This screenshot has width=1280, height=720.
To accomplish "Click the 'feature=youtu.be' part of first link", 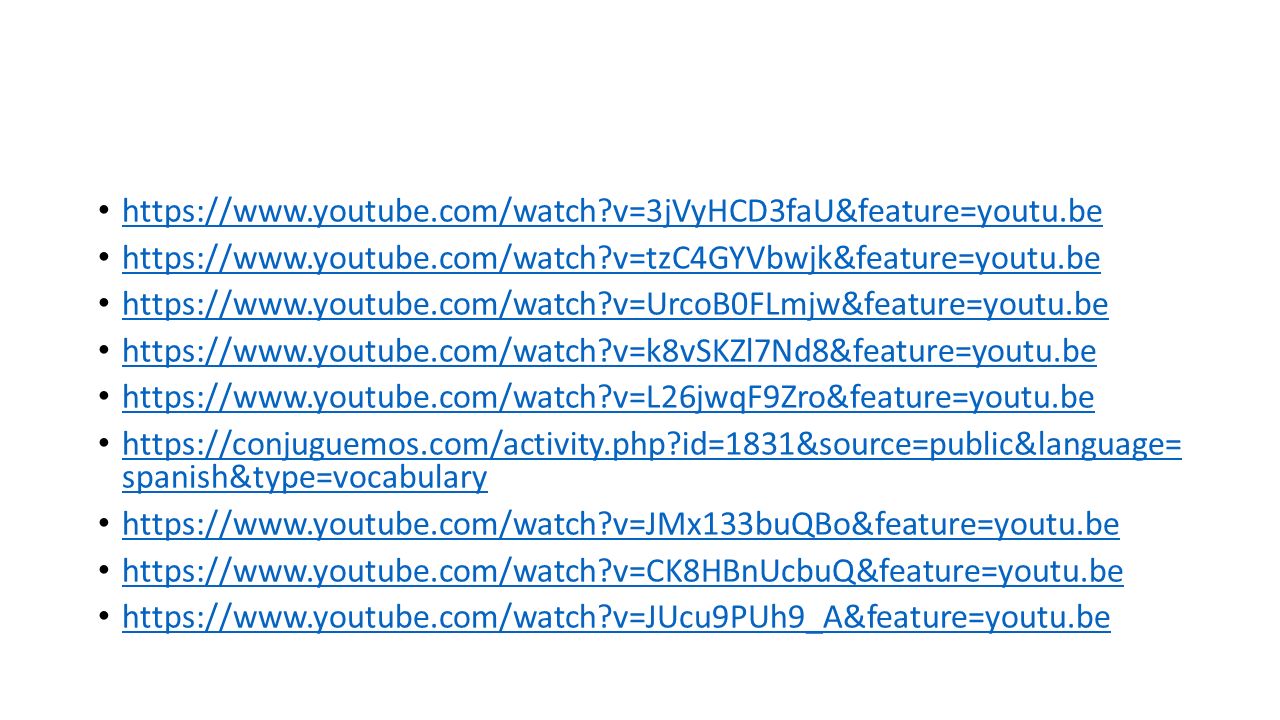I will coord(980,212).
